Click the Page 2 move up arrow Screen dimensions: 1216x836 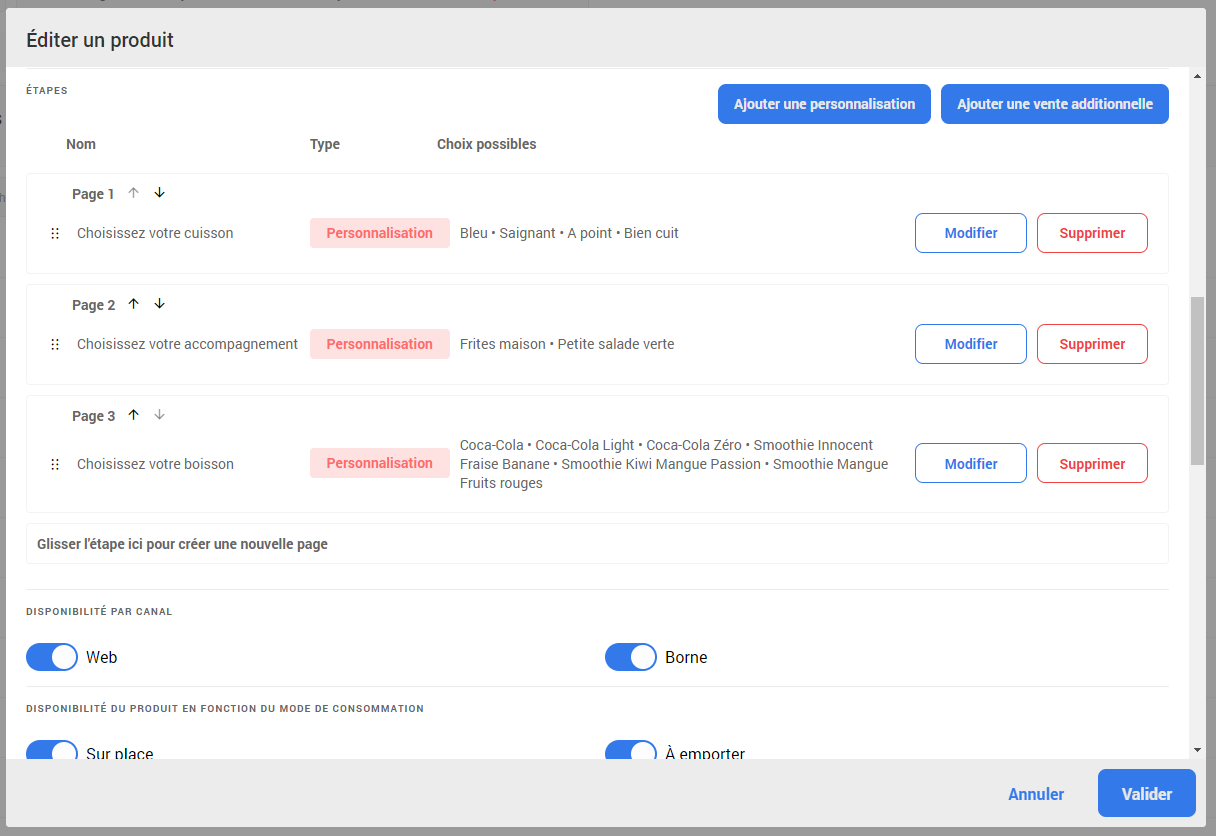coord(133,304)
